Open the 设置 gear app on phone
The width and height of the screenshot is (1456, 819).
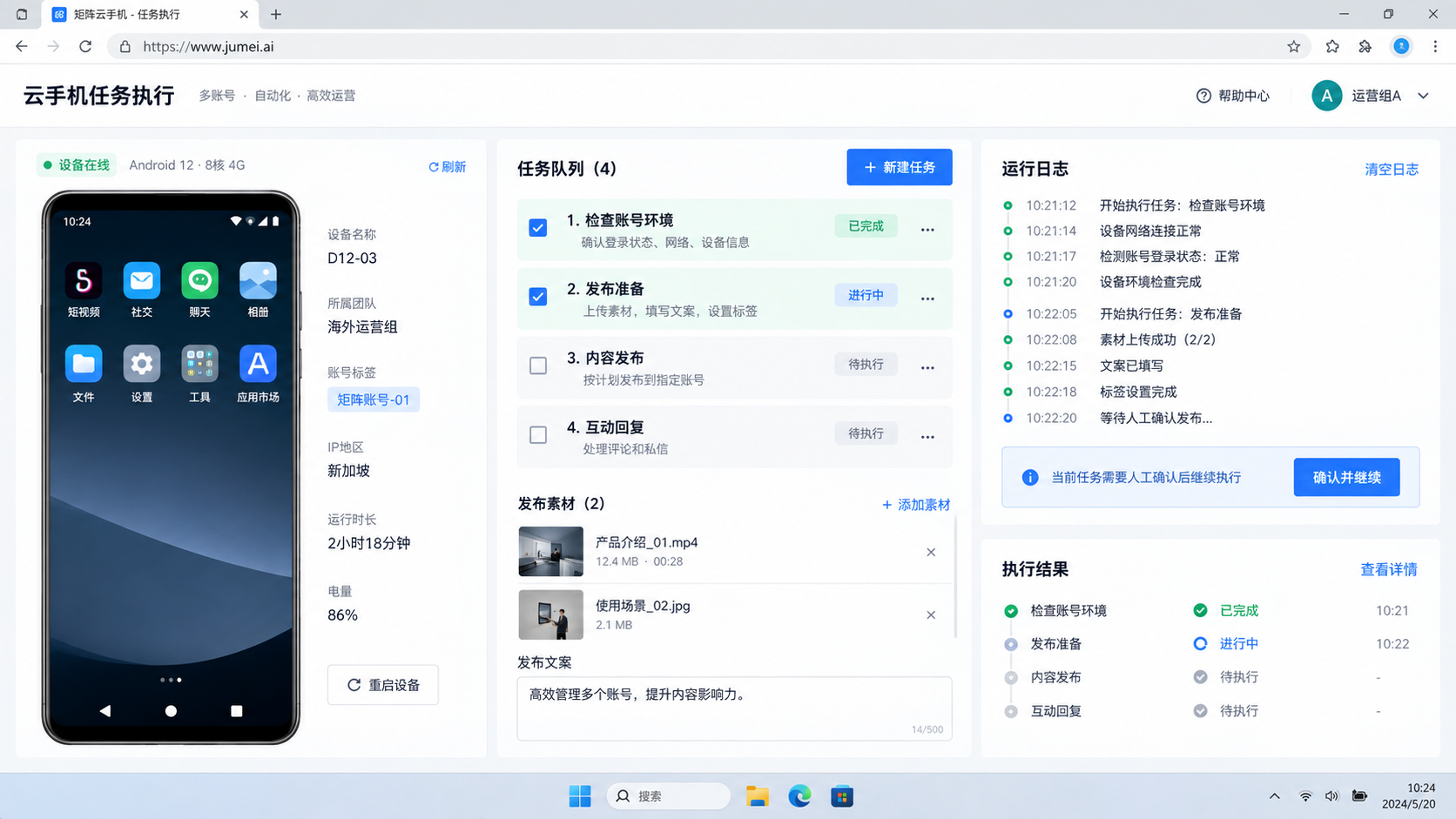(x=142, y=364)
